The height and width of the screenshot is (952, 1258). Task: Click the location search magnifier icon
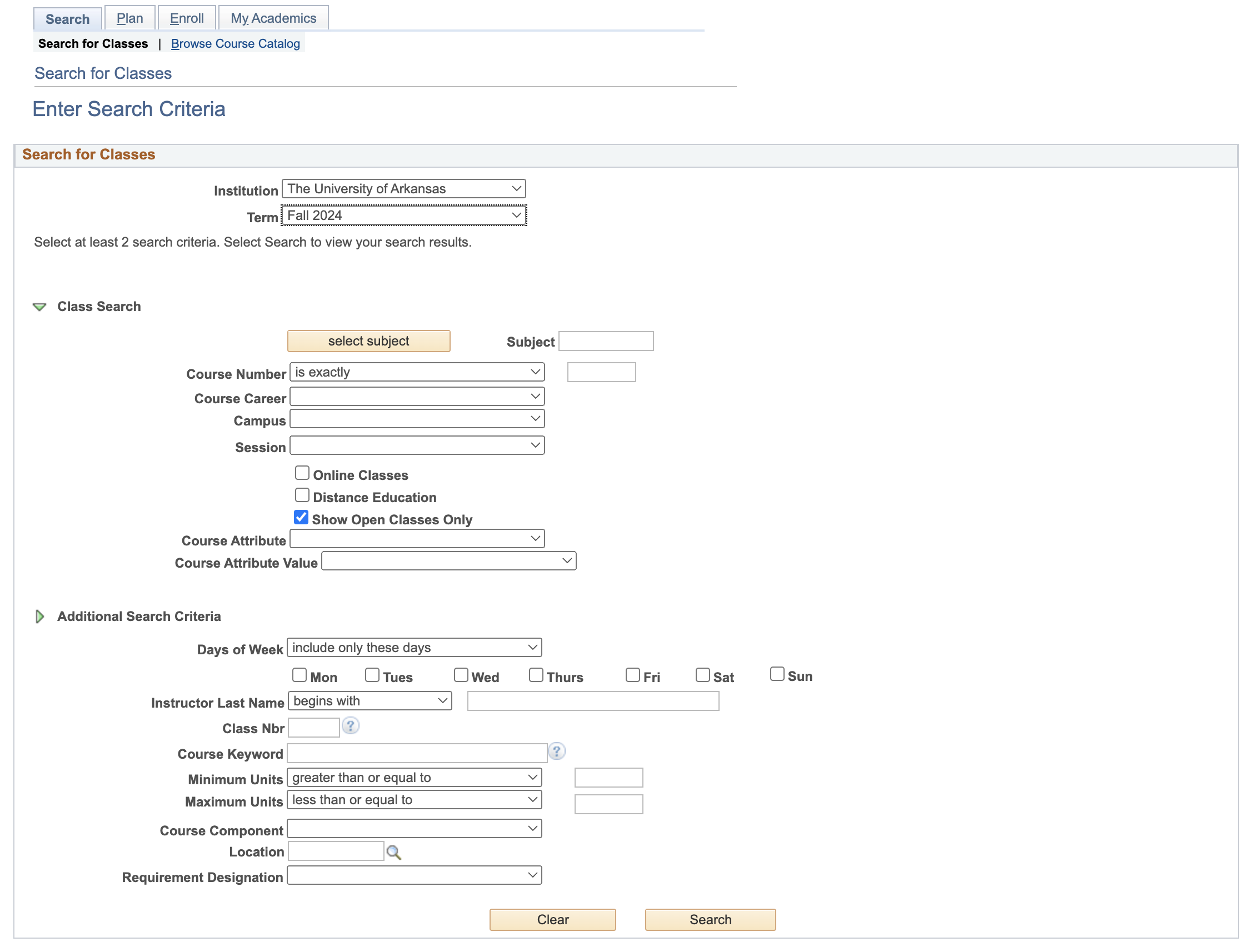pyautogui.click(x=395, y=852)
